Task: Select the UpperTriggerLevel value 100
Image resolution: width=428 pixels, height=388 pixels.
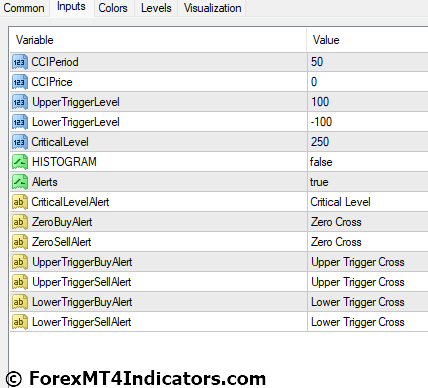Action: pos(320,102)
